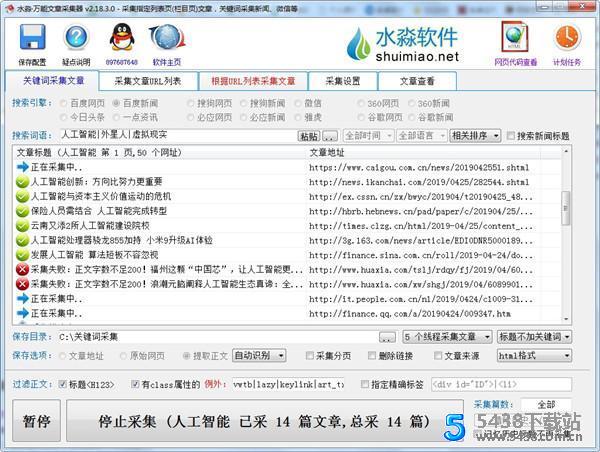
Task: Open html格式 dropdown
Action: tap(535, 356)
